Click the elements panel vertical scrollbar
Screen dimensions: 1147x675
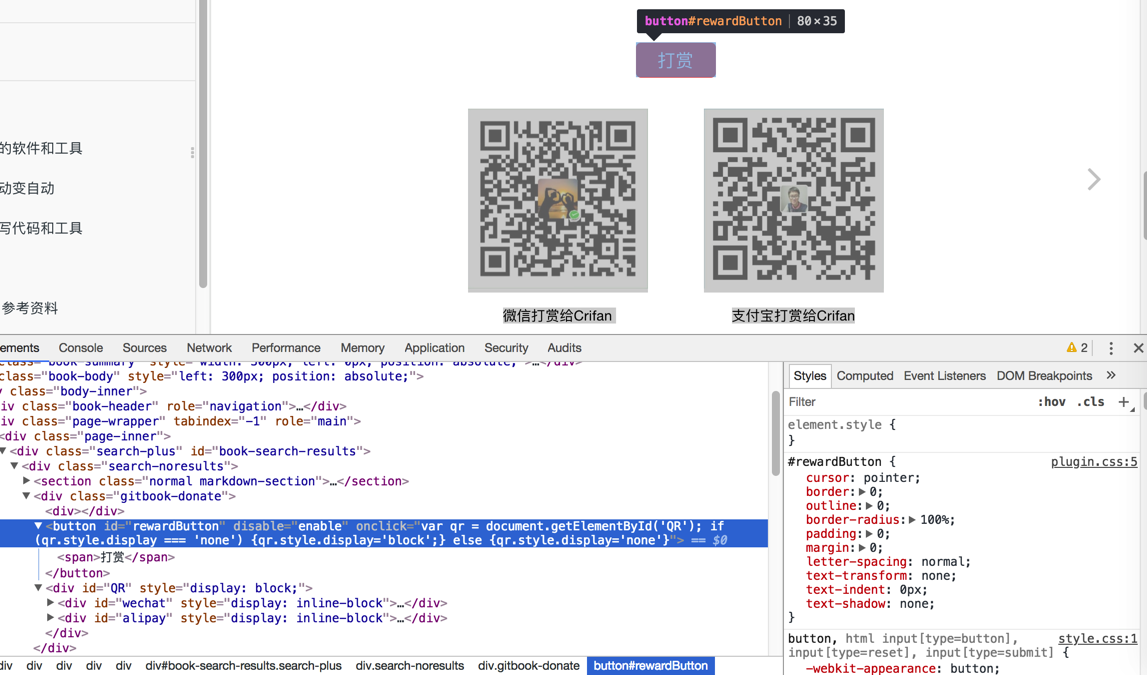point(775,434)
